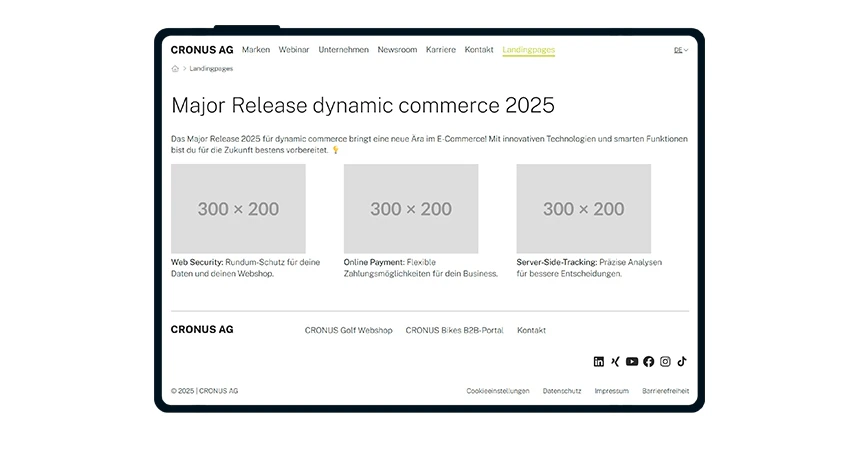Open the TikTok social icon
This screenshot has width=858, height=450.
(682, 361)
